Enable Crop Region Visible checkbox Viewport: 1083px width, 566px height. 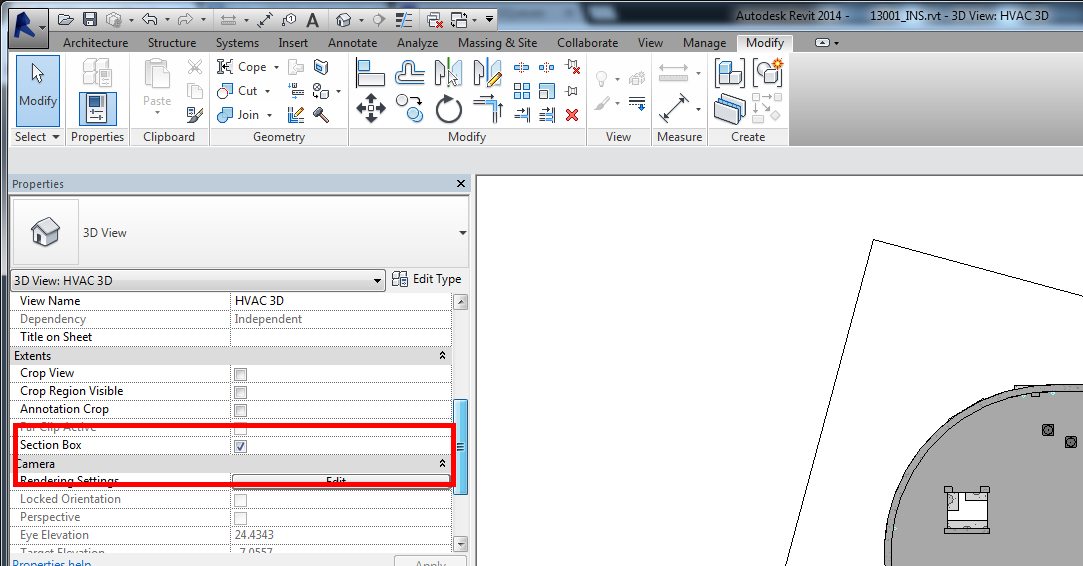pyautogui.click(x=240, y=392)
